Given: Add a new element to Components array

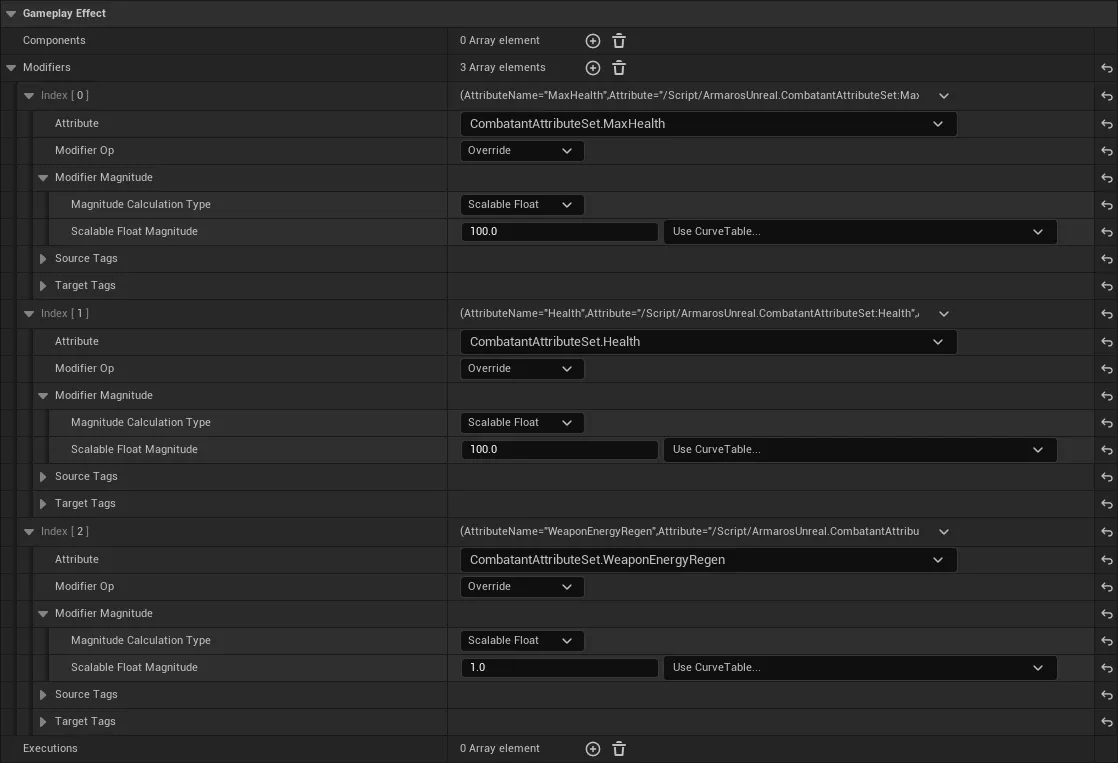Looking at the screenshot, I should click(592, 40).
